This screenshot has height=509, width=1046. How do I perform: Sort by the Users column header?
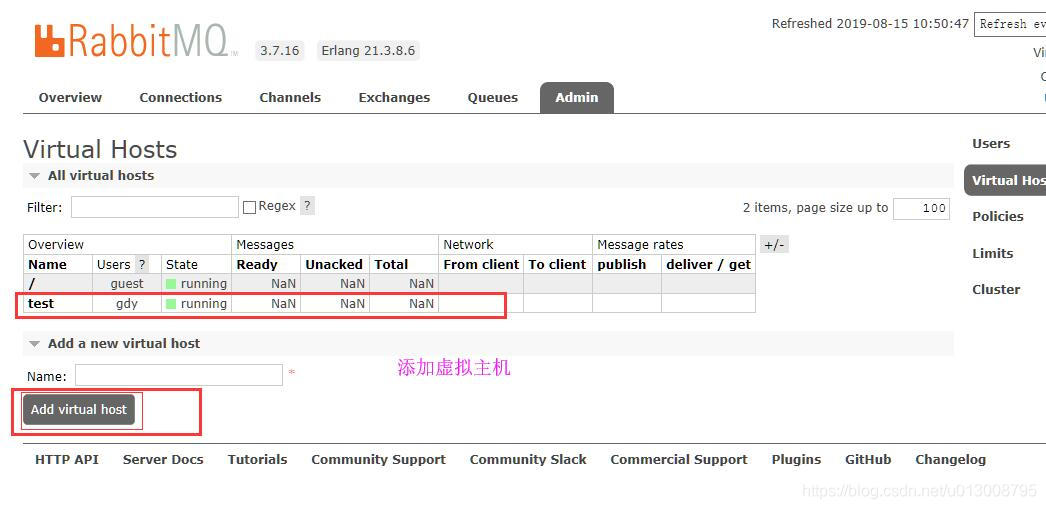pyautogui.click(x=114, y=264)
